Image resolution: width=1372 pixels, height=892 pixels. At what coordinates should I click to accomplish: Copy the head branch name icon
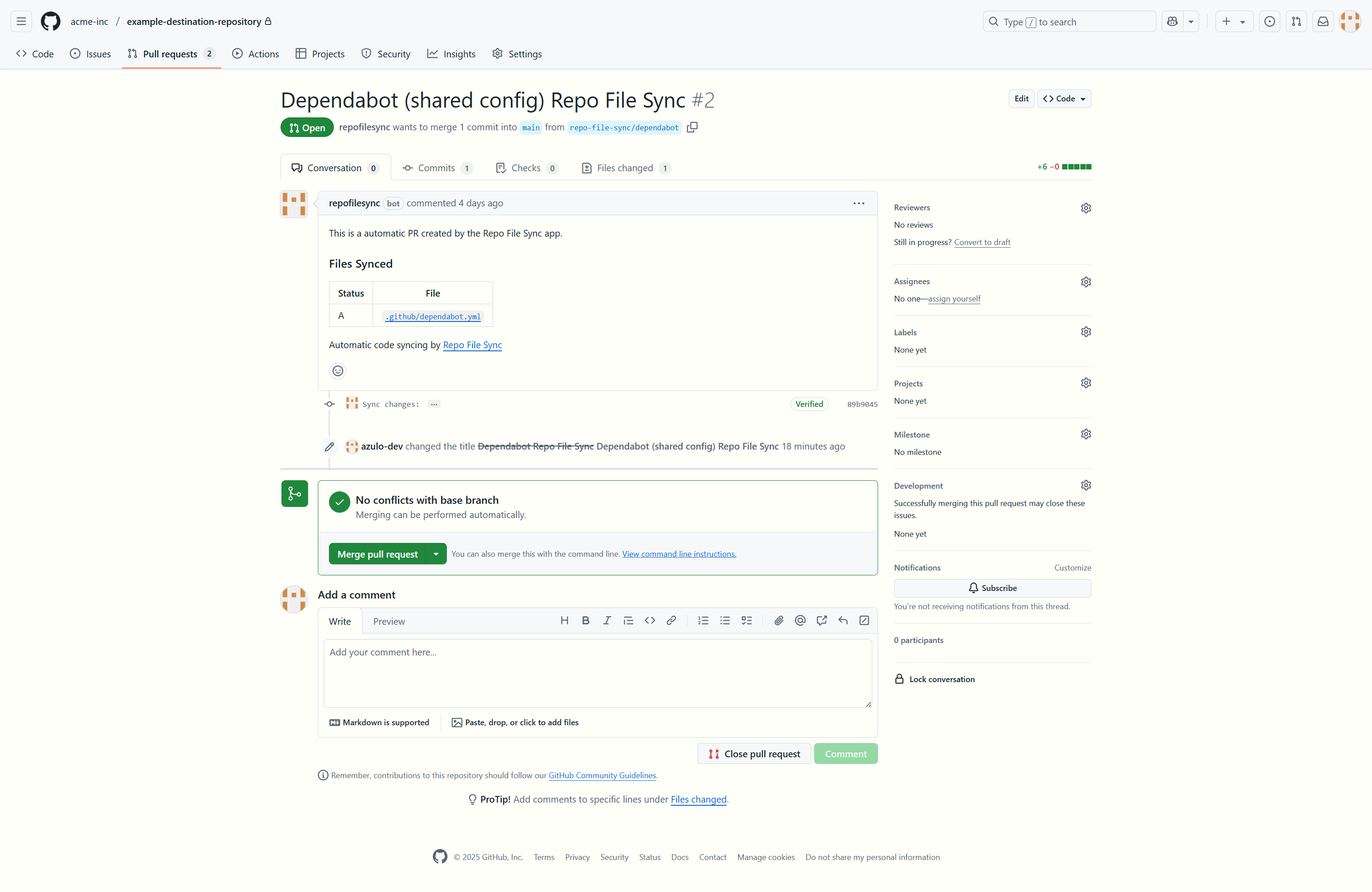tap(692, 128)
